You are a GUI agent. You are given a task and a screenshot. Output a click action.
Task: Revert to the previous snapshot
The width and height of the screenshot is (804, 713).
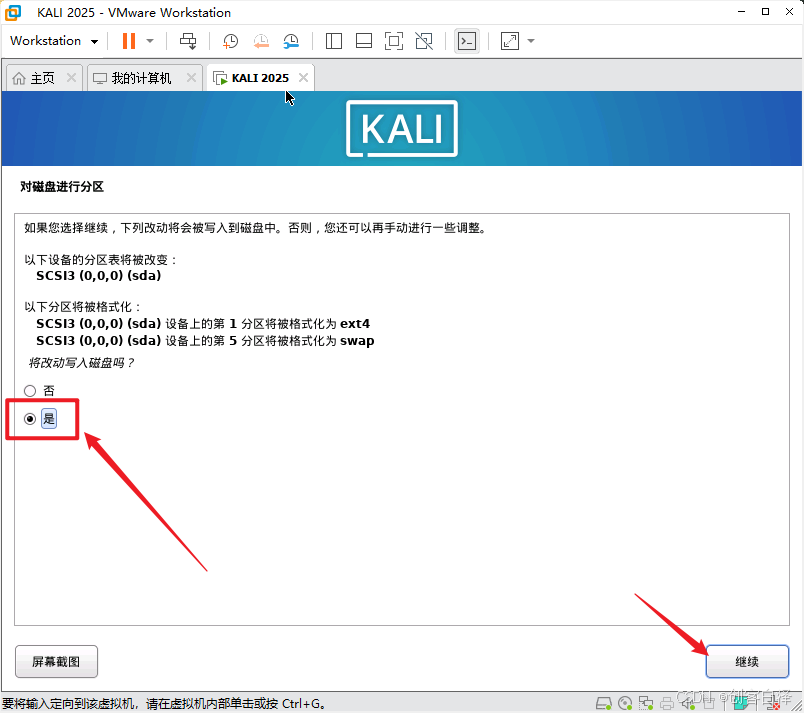click(261, 41)
